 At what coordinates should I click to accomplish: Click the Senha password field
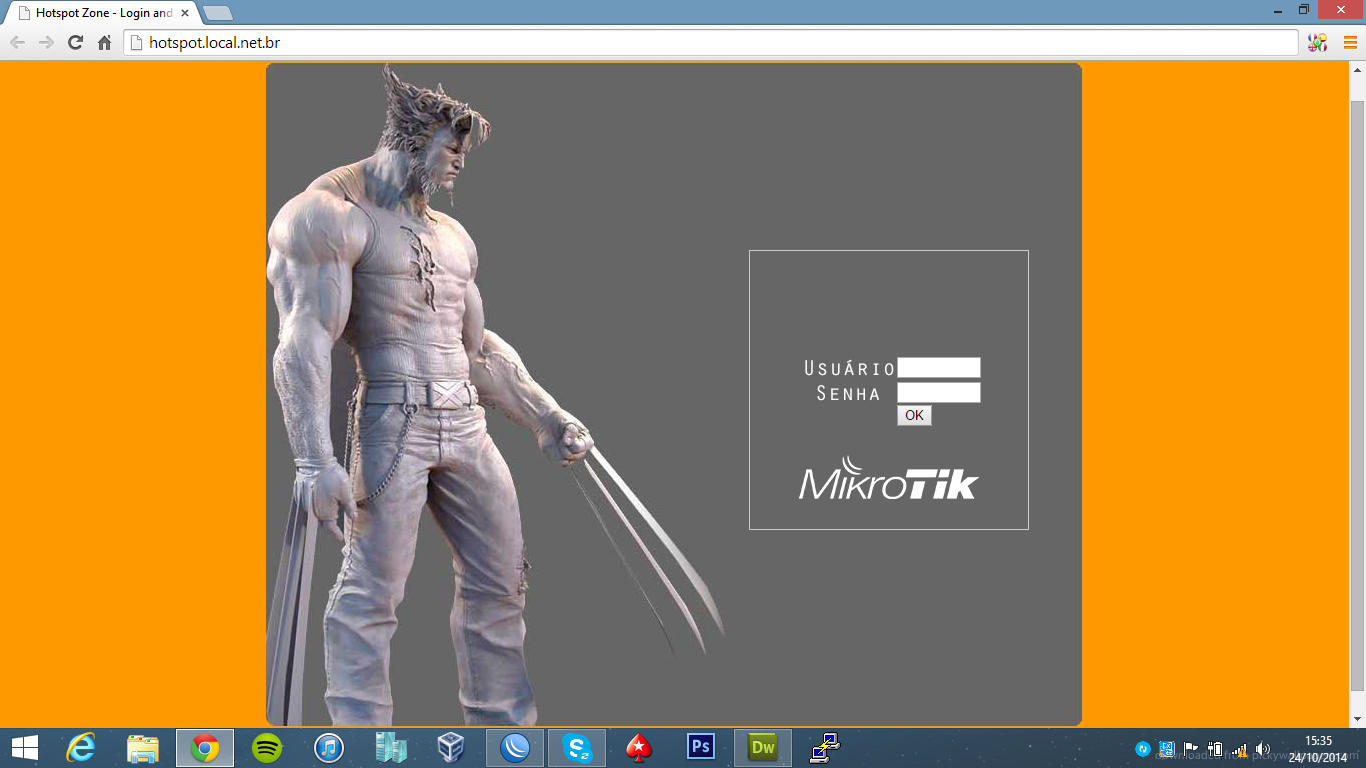click(939, 393)
